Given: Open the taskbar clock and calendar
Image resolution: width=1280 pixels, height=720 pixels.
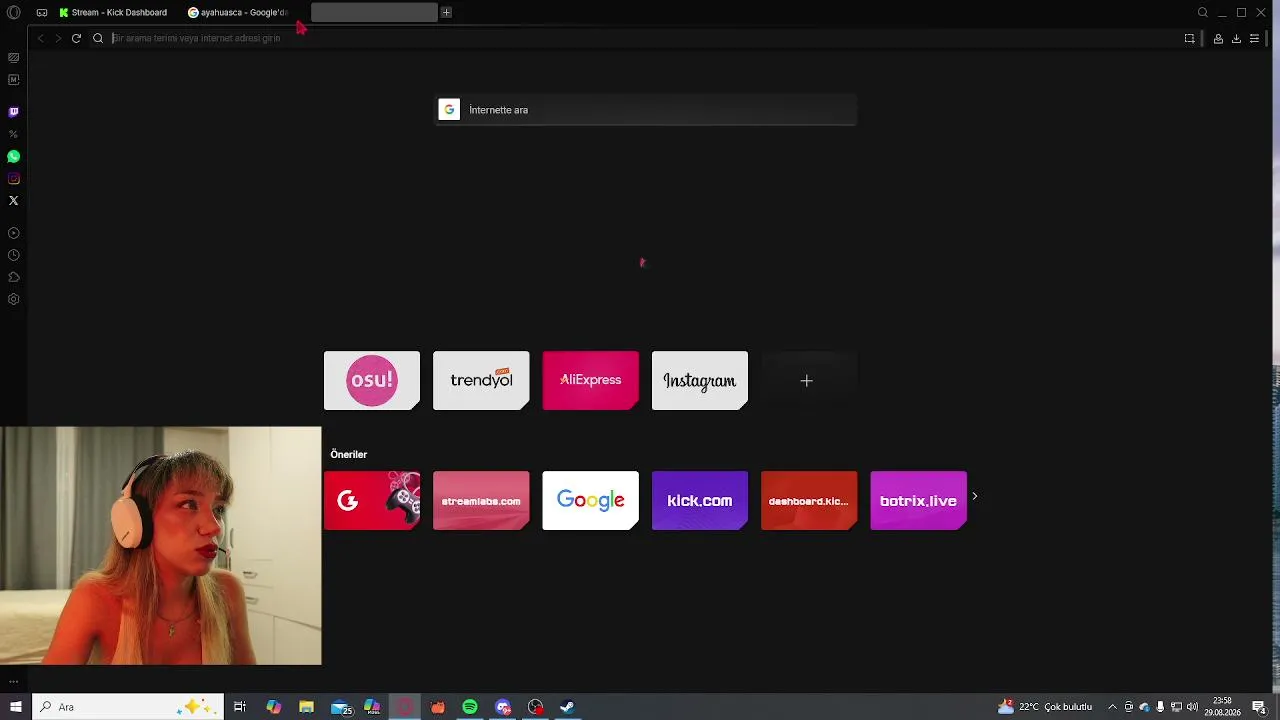Looking at the screenshot, I should coord(1222,707).
